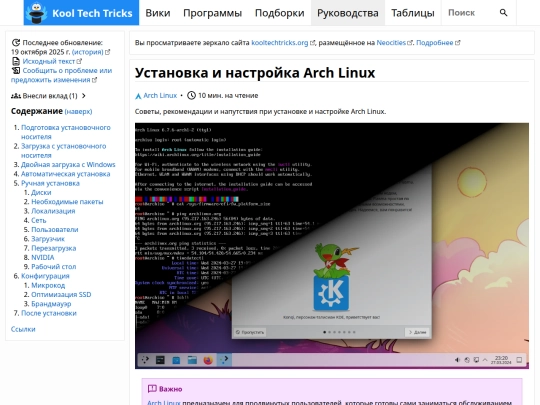The width and height of the screenshot is (540, 405).
Task: Jump to Локализация subsection
Action: (x=53, y=211)
